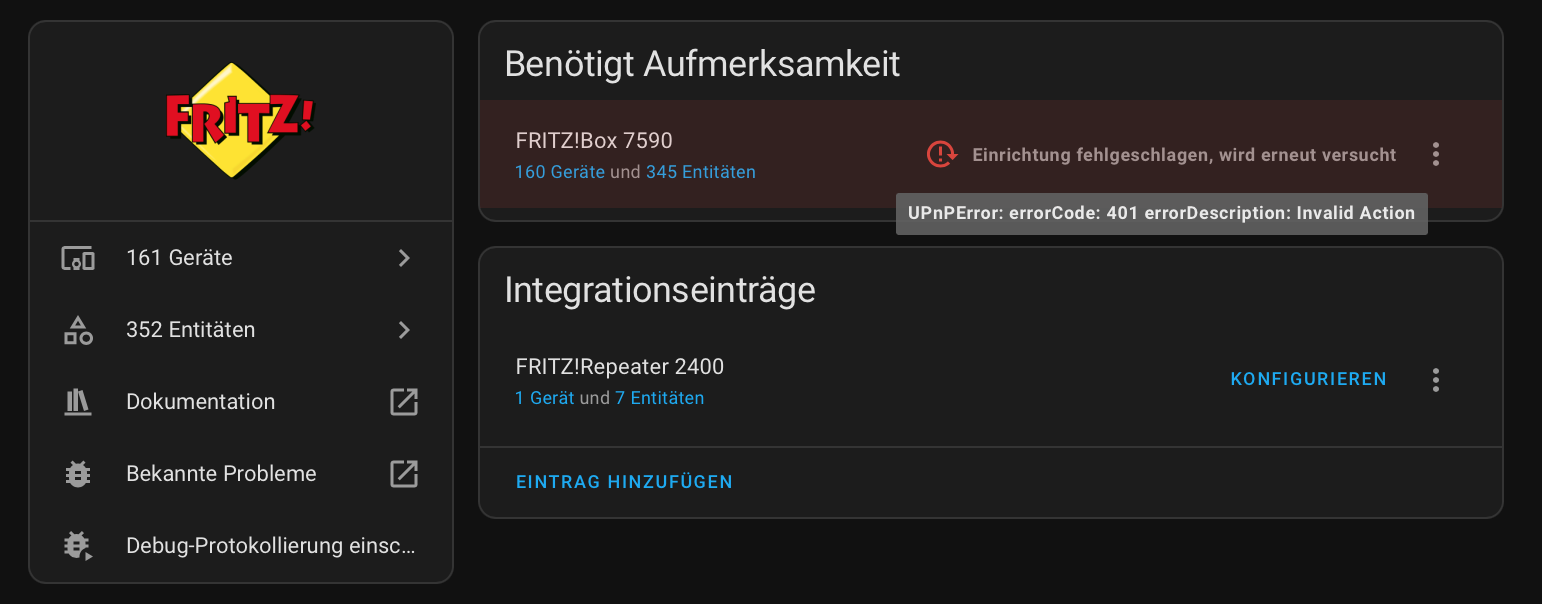This screenshot has height=604, width=1542.
Task: Open the 1 Gerät link under FRITZ!Repeater
Action: pyautogui.click(x=544, y=398)
